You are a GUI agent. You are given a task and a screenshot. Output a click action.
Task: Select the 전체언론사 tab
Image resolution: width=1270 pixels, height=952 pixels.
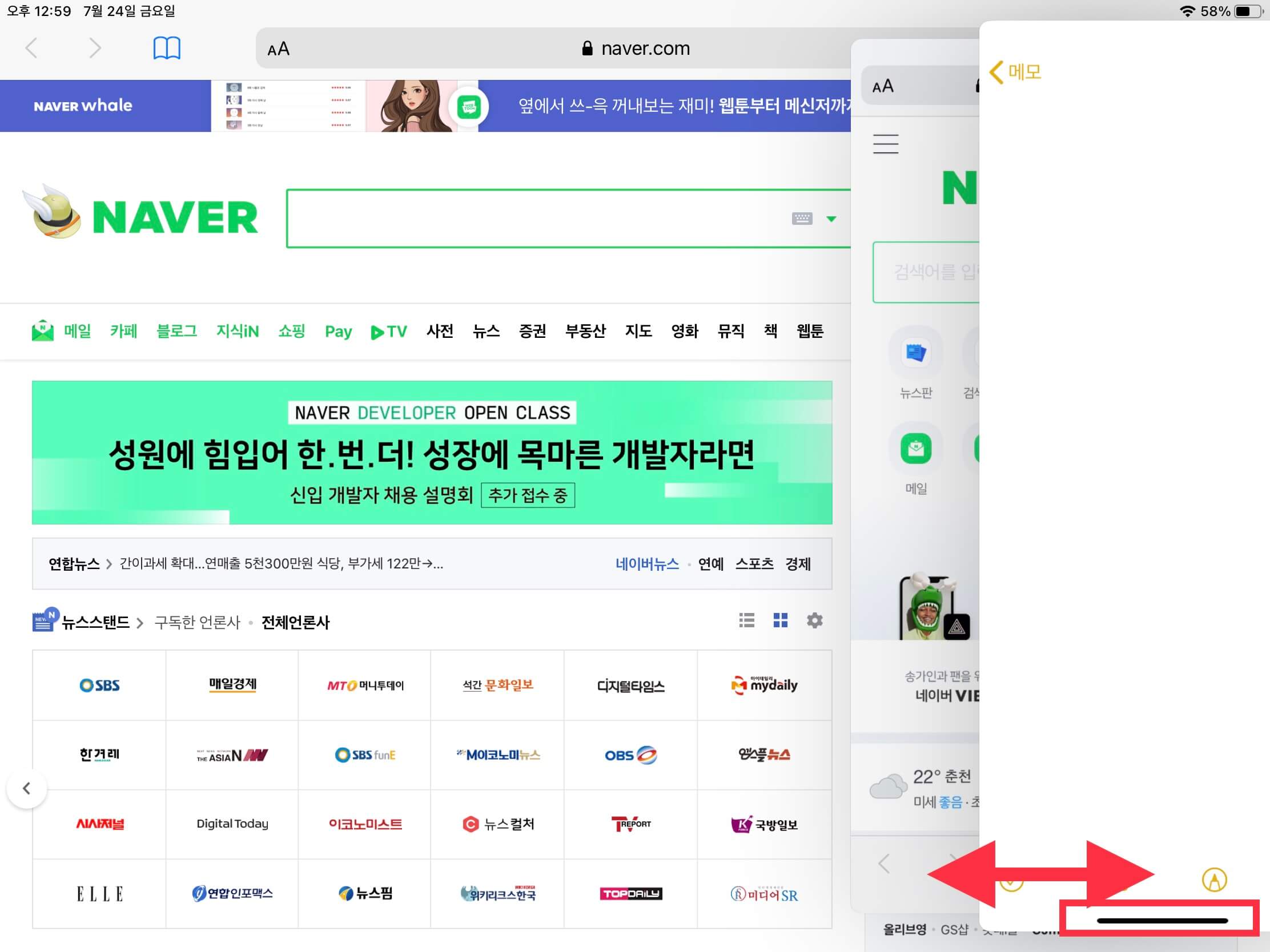(x=295, y=623)
